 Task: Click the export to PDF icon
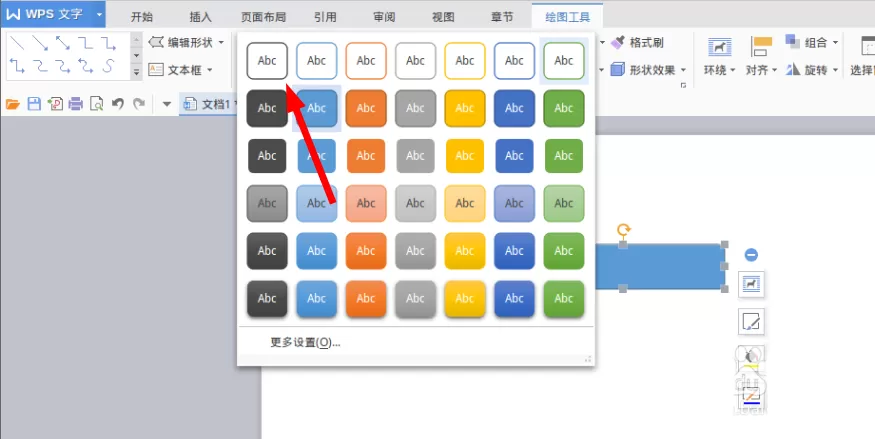(55, 104)
